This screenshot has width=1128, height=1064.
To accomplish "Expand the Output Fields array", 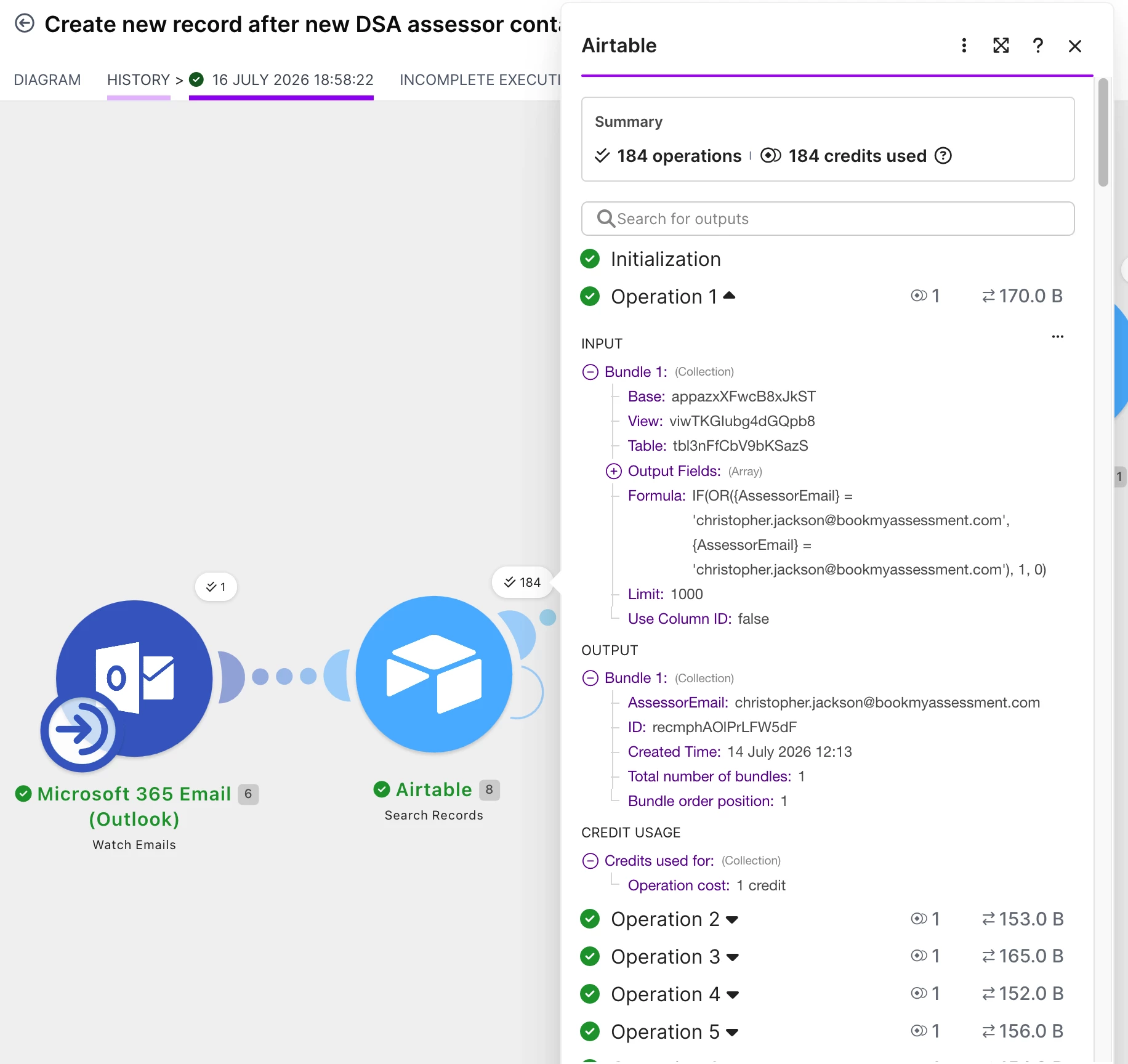I will pos(613,471).
